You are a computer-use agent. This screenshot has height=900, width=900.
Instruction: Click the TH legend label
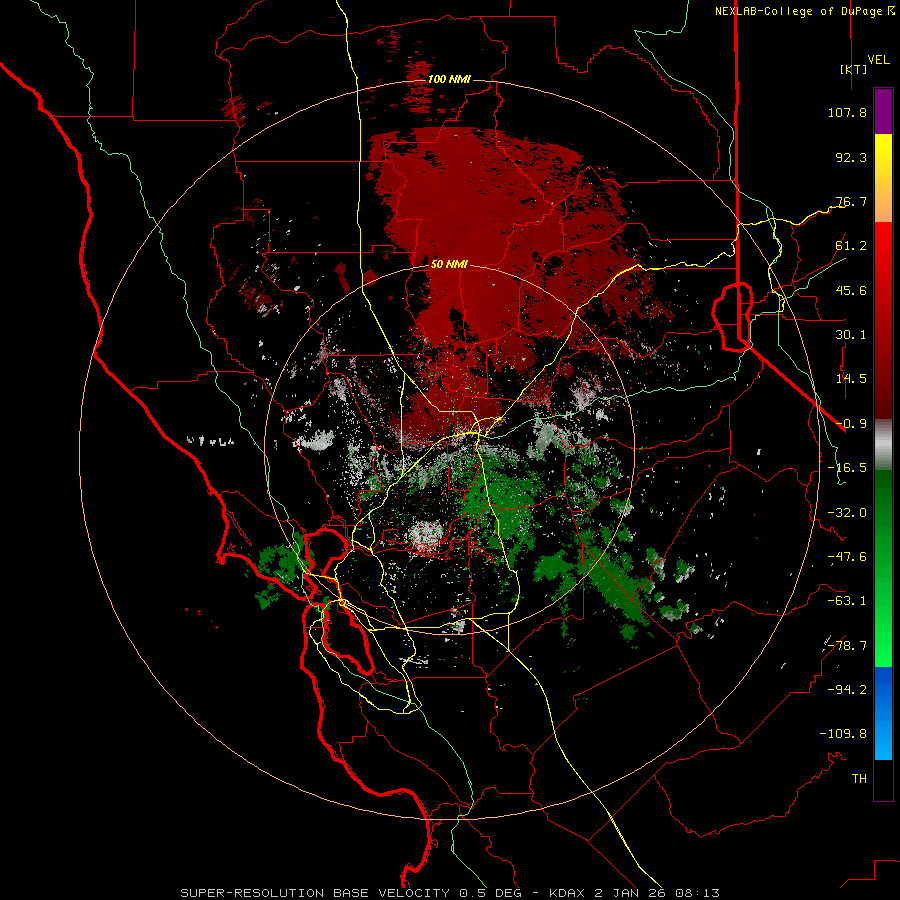coord(859,779)
